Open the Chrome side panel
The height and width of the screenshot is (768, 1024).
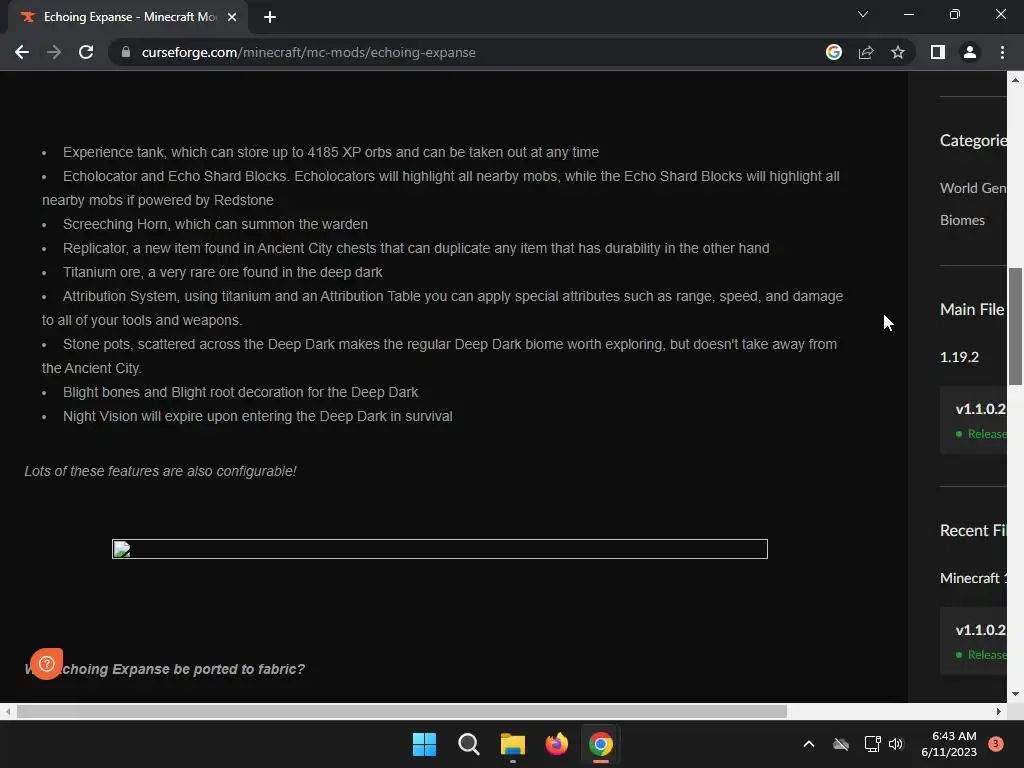point(938,52)
